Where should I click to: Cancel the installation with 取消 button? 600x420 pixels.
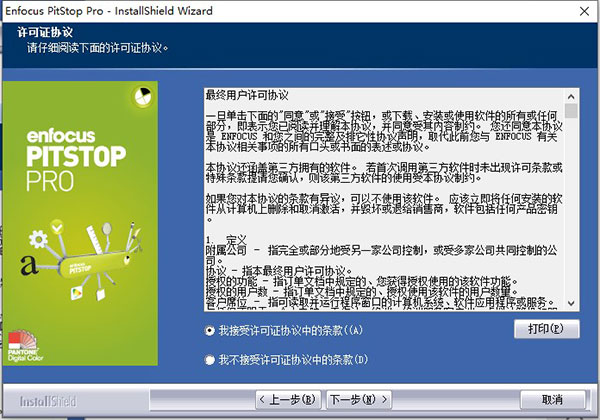553,400
